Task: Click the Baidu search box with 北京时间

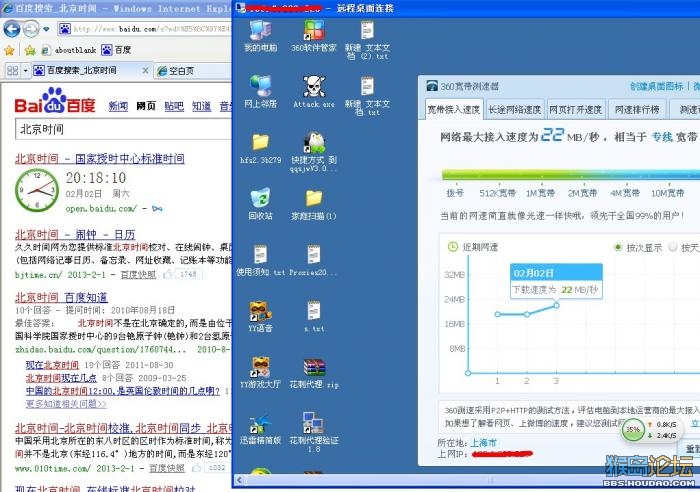Action: tap(124, 129)
